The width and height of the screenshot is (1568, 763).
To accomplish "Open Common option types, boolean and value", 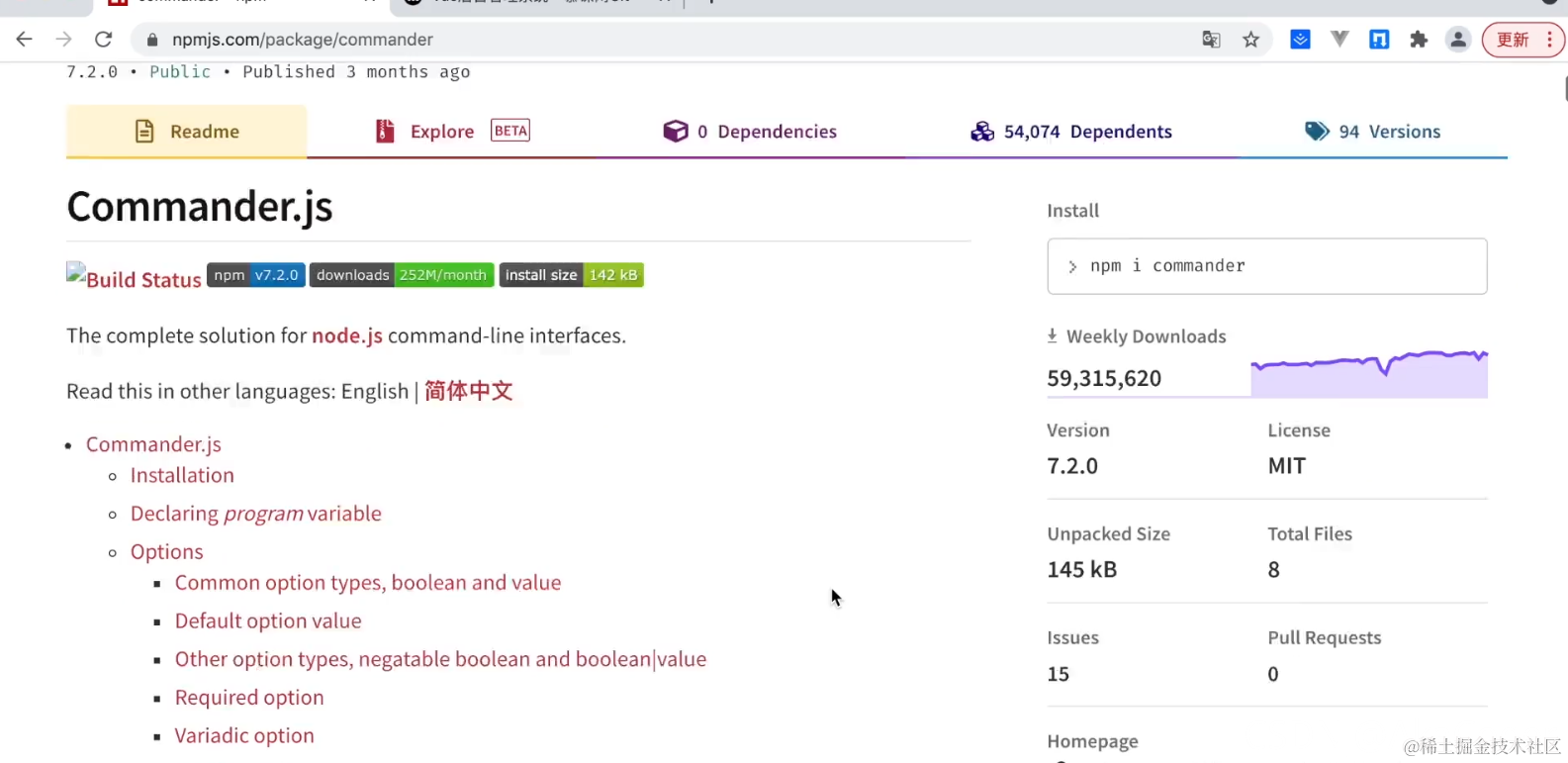I will point(368,583).
